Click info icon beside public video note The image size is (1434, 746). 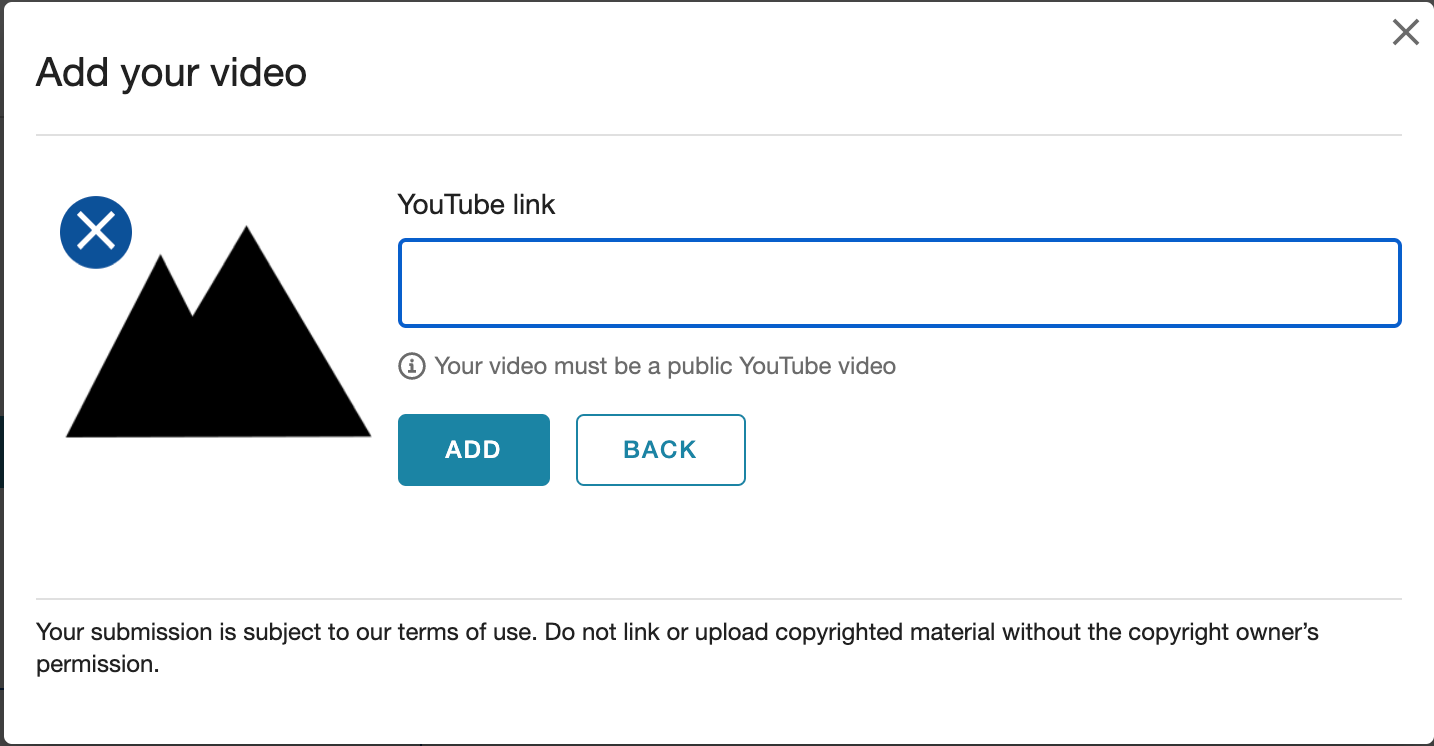pyautogui.click(x=411, y=366)
